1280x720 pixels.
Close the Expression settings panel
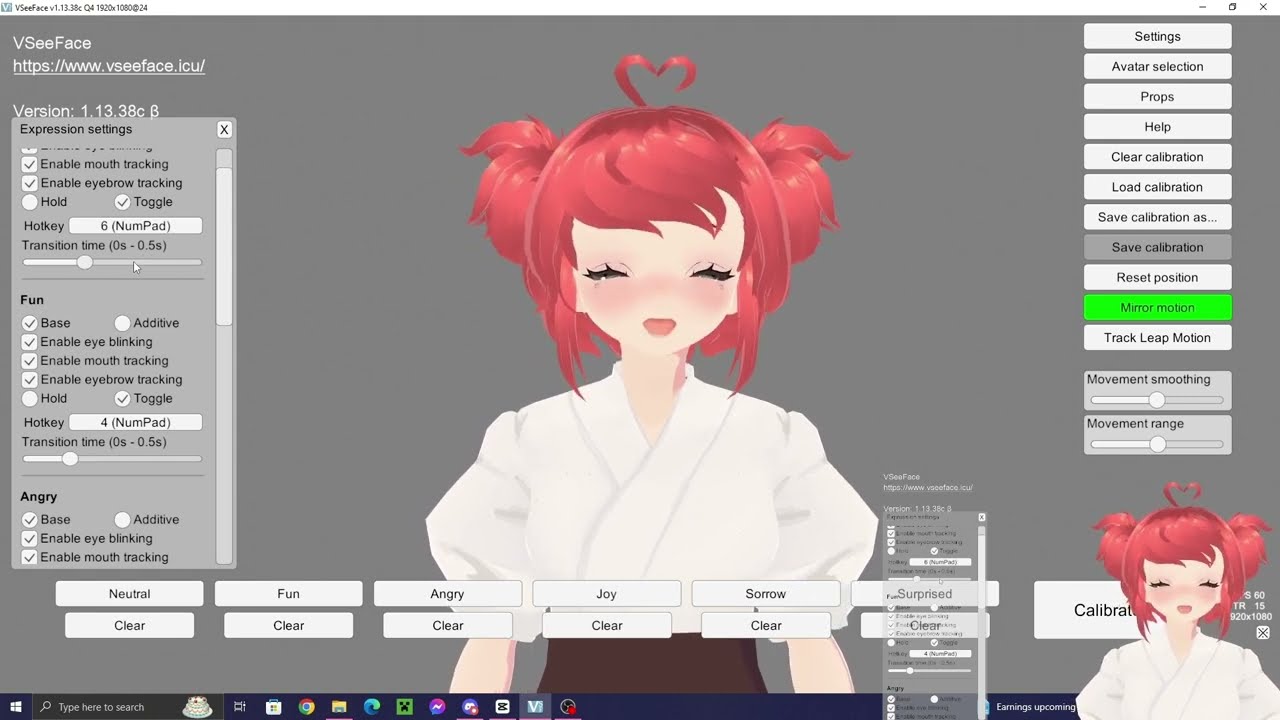pyautogui.click(x=224, y=129)
